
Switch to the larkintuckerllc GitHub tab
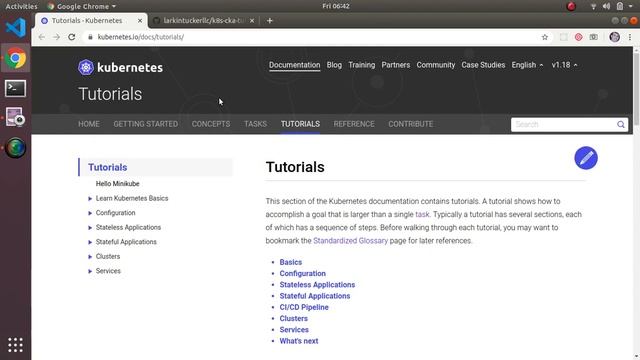point(203,20)
